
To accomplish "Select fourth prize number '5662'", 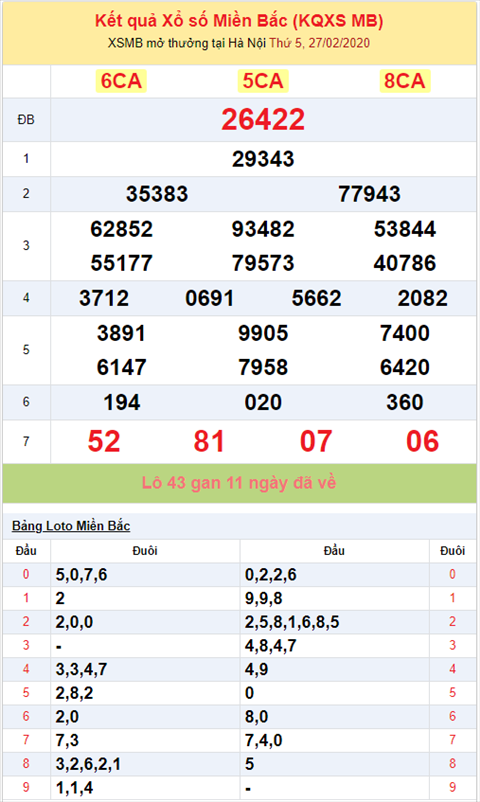I will click(316, 298).
